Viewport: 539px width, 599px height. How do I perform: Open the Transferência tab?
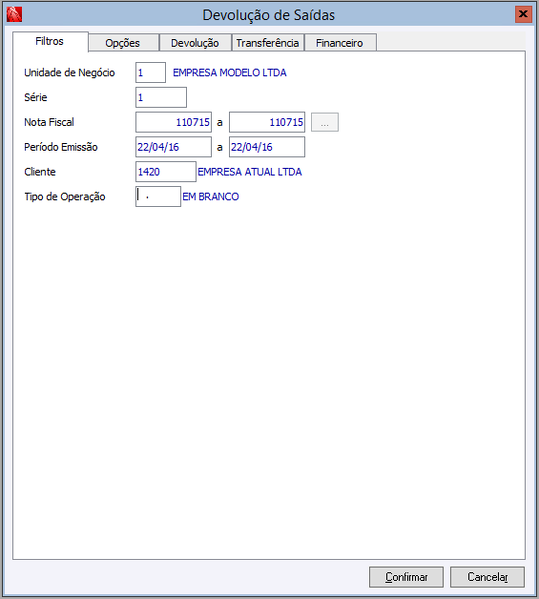click(268, 43)
